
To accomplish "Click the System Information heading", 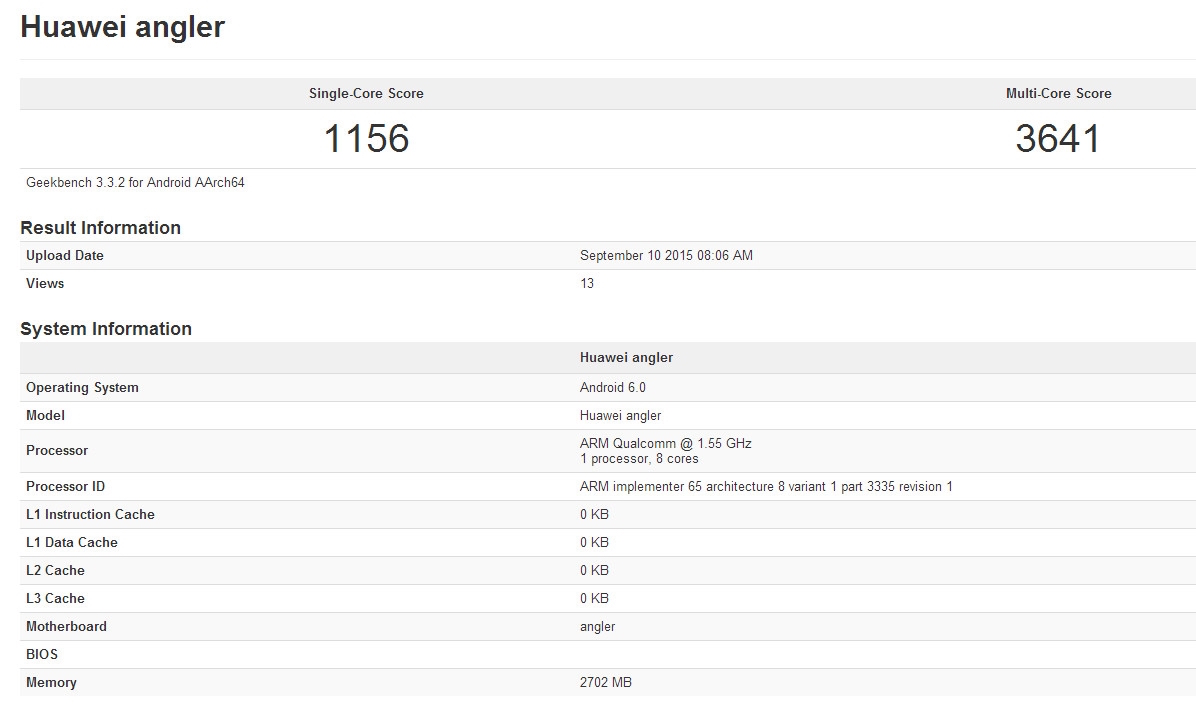I will point(106,329).
